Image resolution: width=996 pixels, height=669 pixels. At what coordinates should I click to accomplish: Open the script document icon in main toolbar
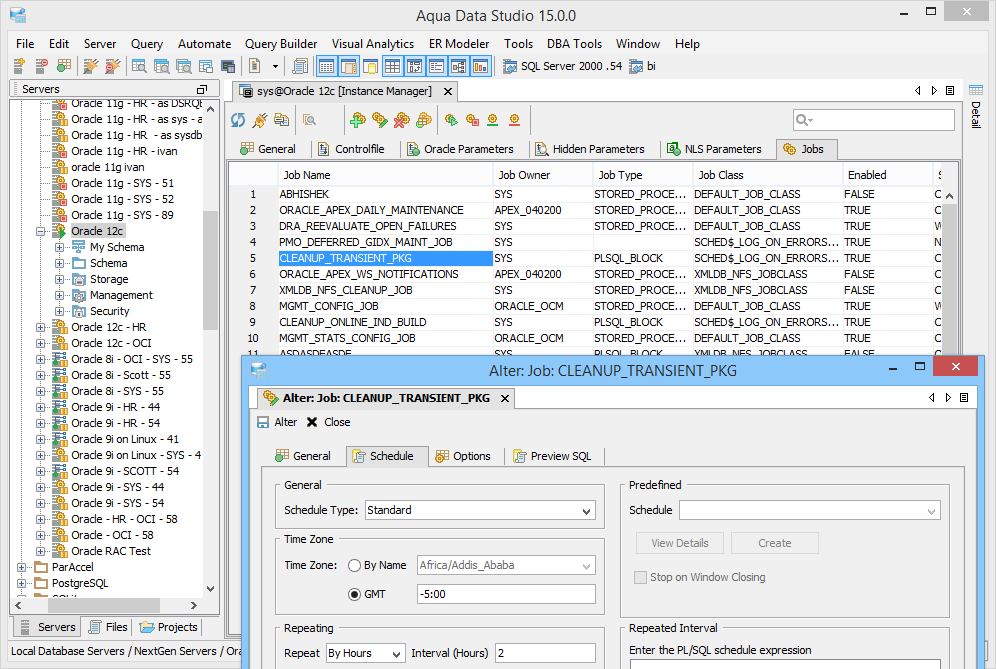(255, 65)
